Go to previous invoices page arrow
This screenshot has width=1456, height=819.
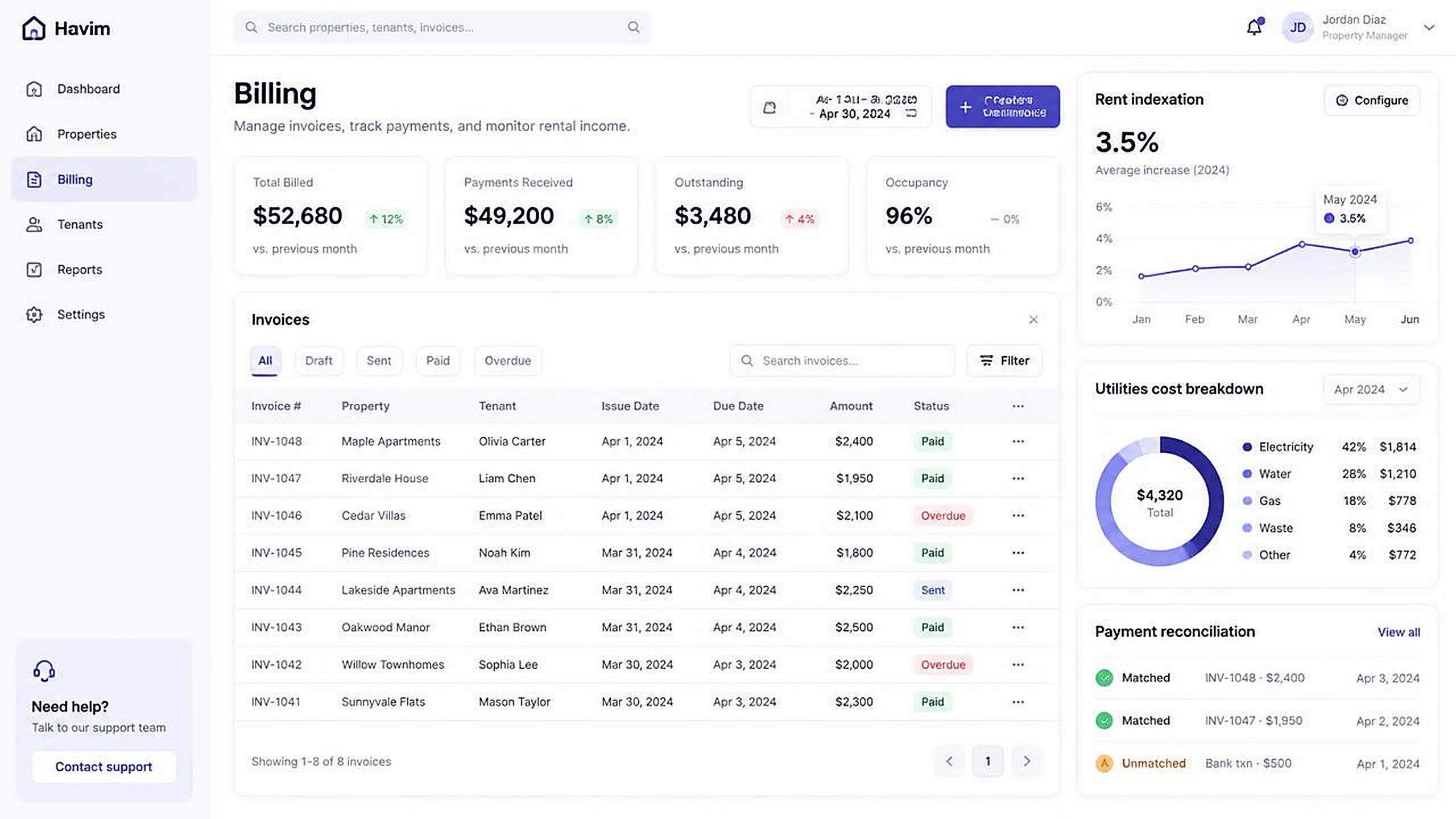coord(949,761)
